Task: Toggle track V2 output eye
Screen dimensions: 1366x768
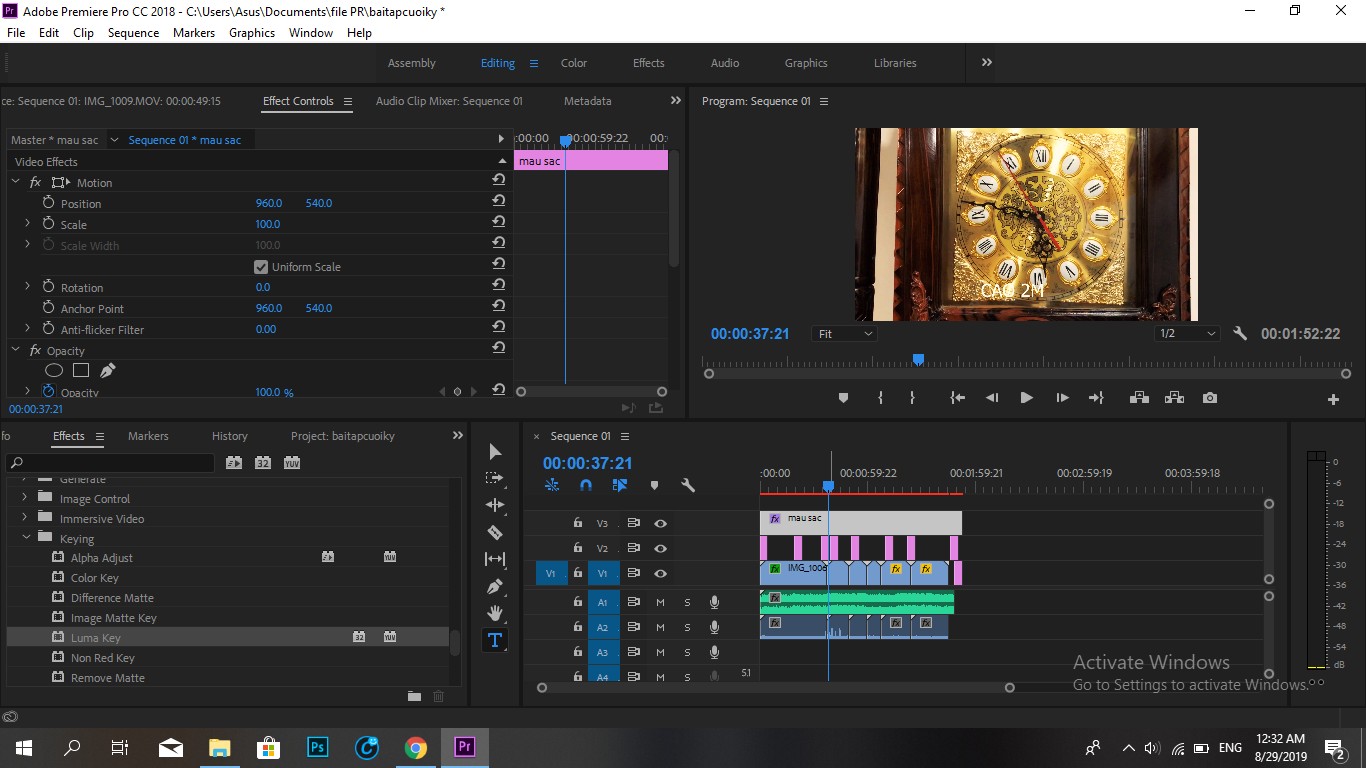Action: point(661,548)
